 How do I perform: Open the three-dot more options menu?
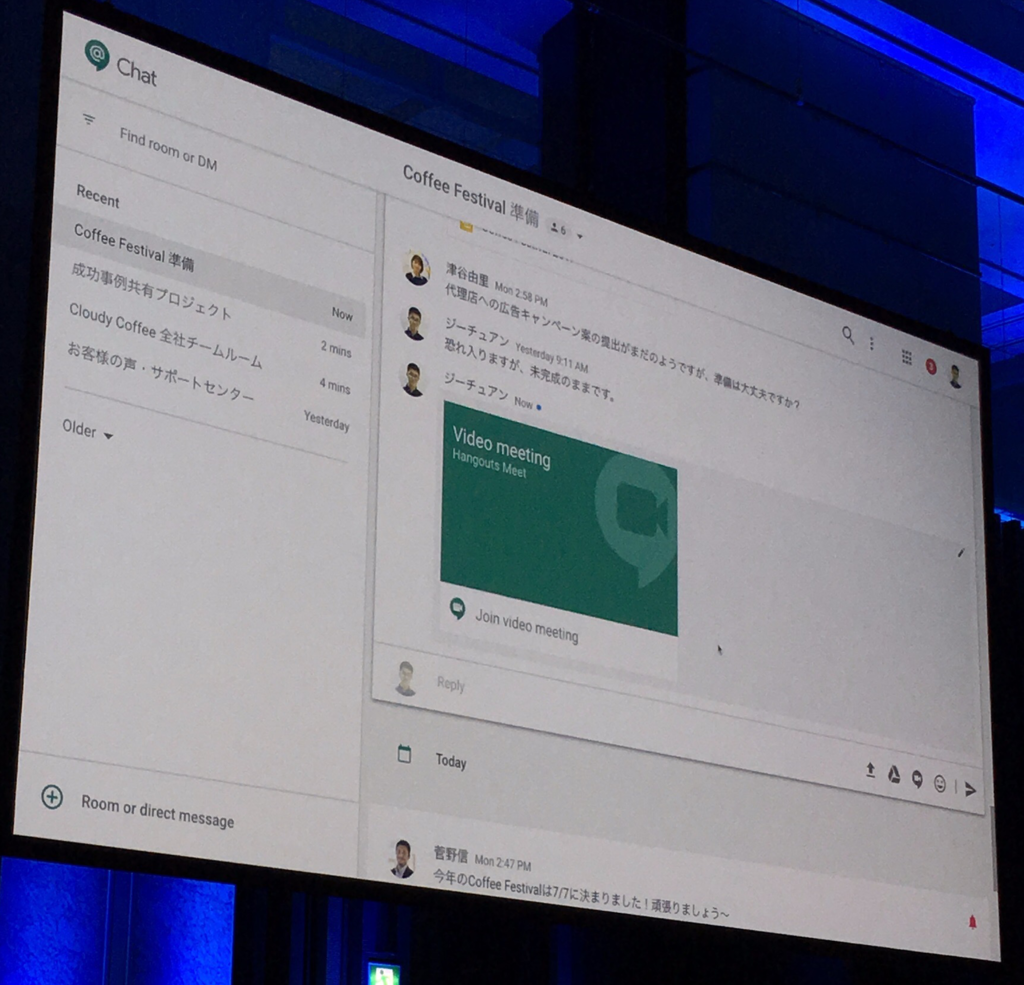871,343
